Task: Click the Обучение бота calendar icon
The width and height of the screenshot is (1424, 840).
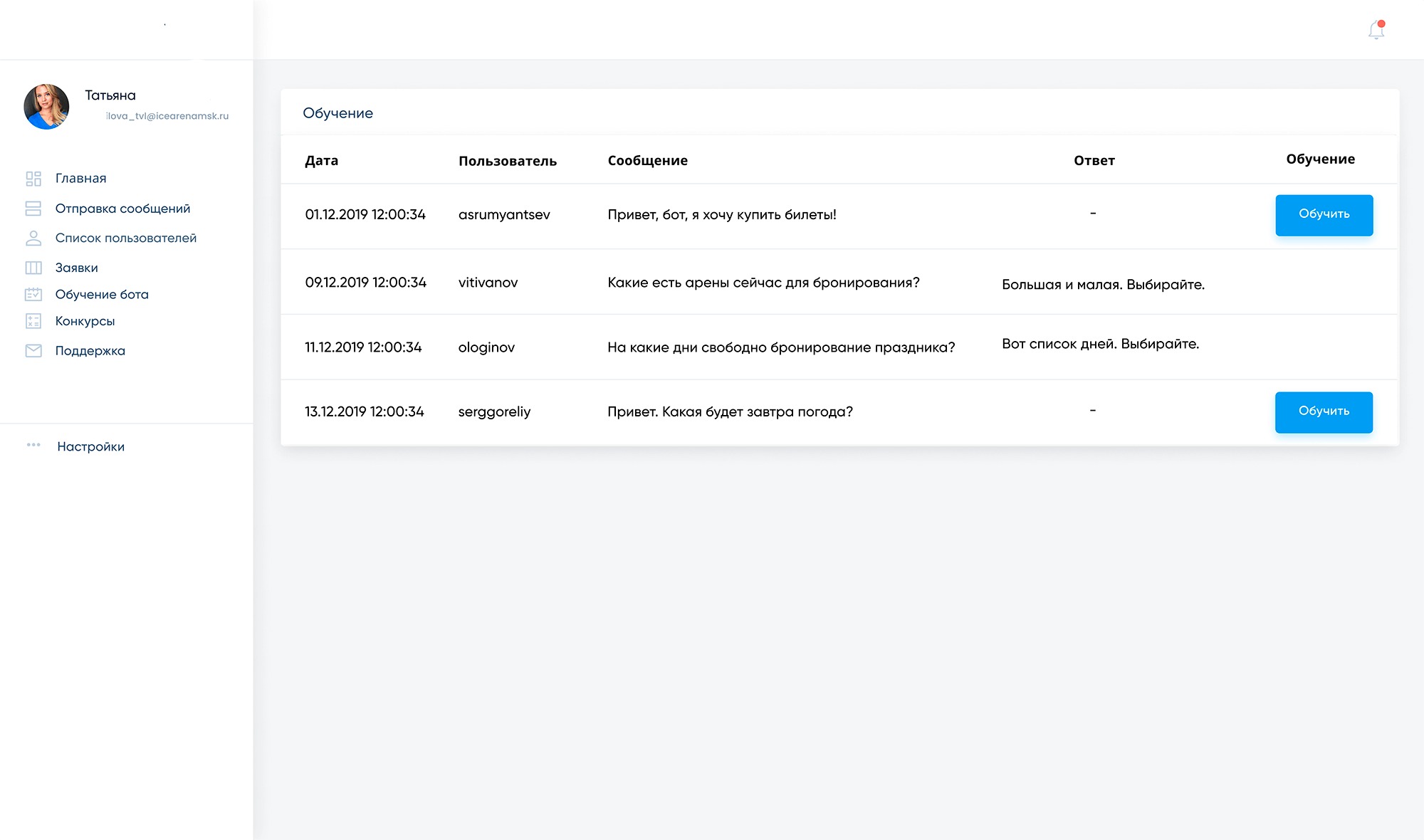Action: pyautogui.click(x=33, y=294)
